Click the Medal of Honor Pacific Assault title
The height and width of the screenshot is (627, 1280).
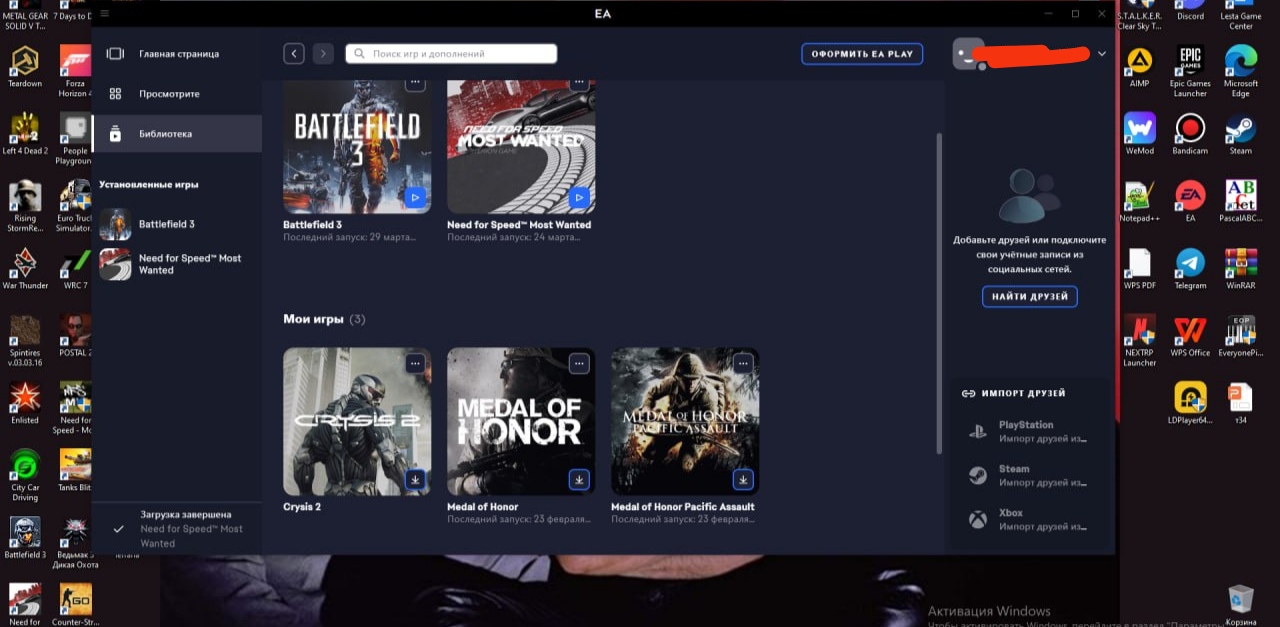coord(683,507)
